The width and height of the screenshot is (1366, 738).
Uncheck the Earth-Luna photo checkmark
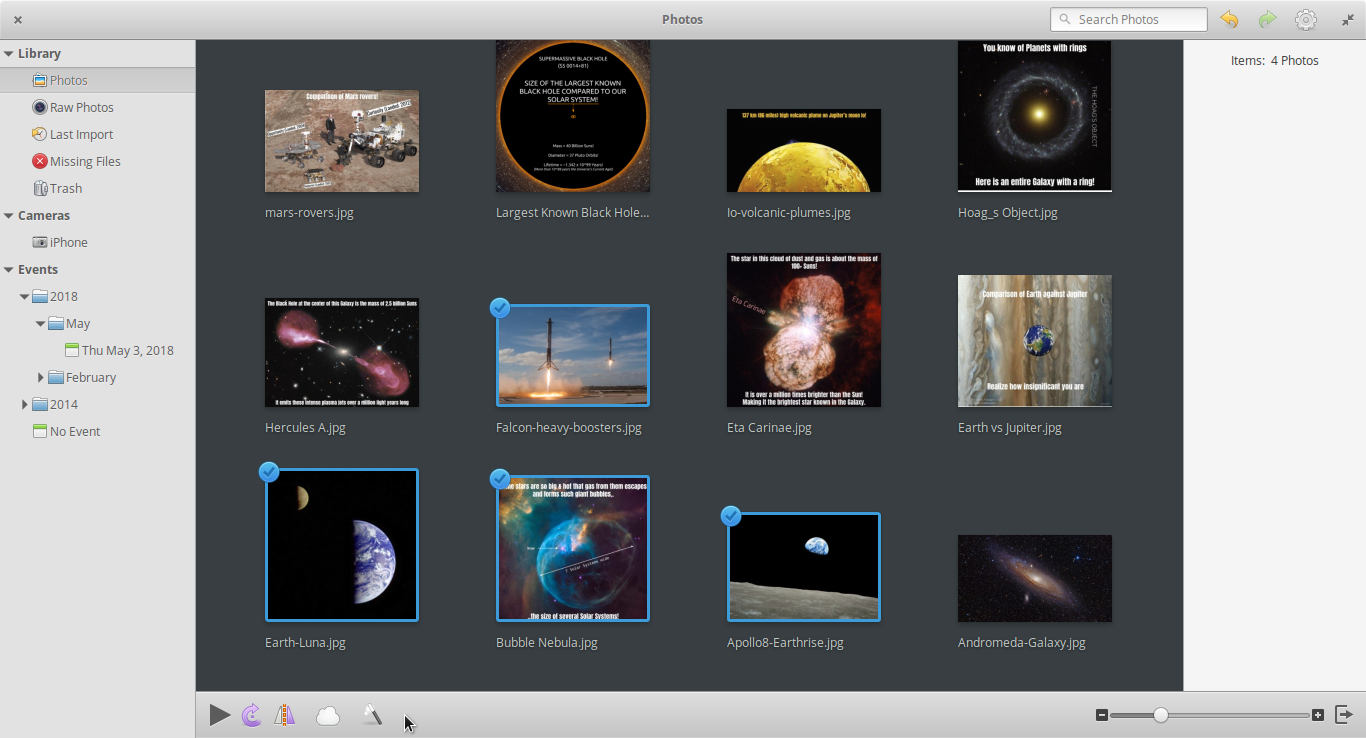pyautogui.click(x=269, y=472)
